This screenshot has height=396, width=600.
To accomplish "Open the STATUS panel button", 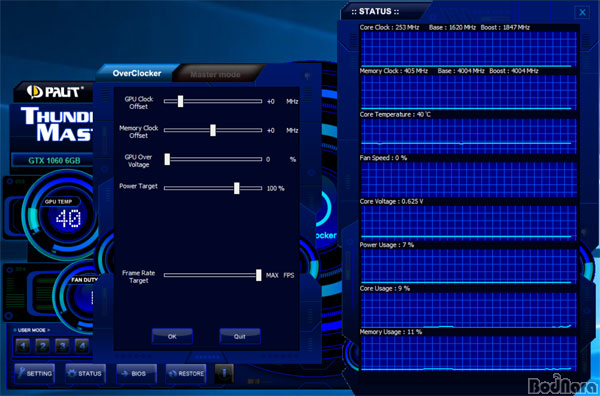I will click(85, 373).
